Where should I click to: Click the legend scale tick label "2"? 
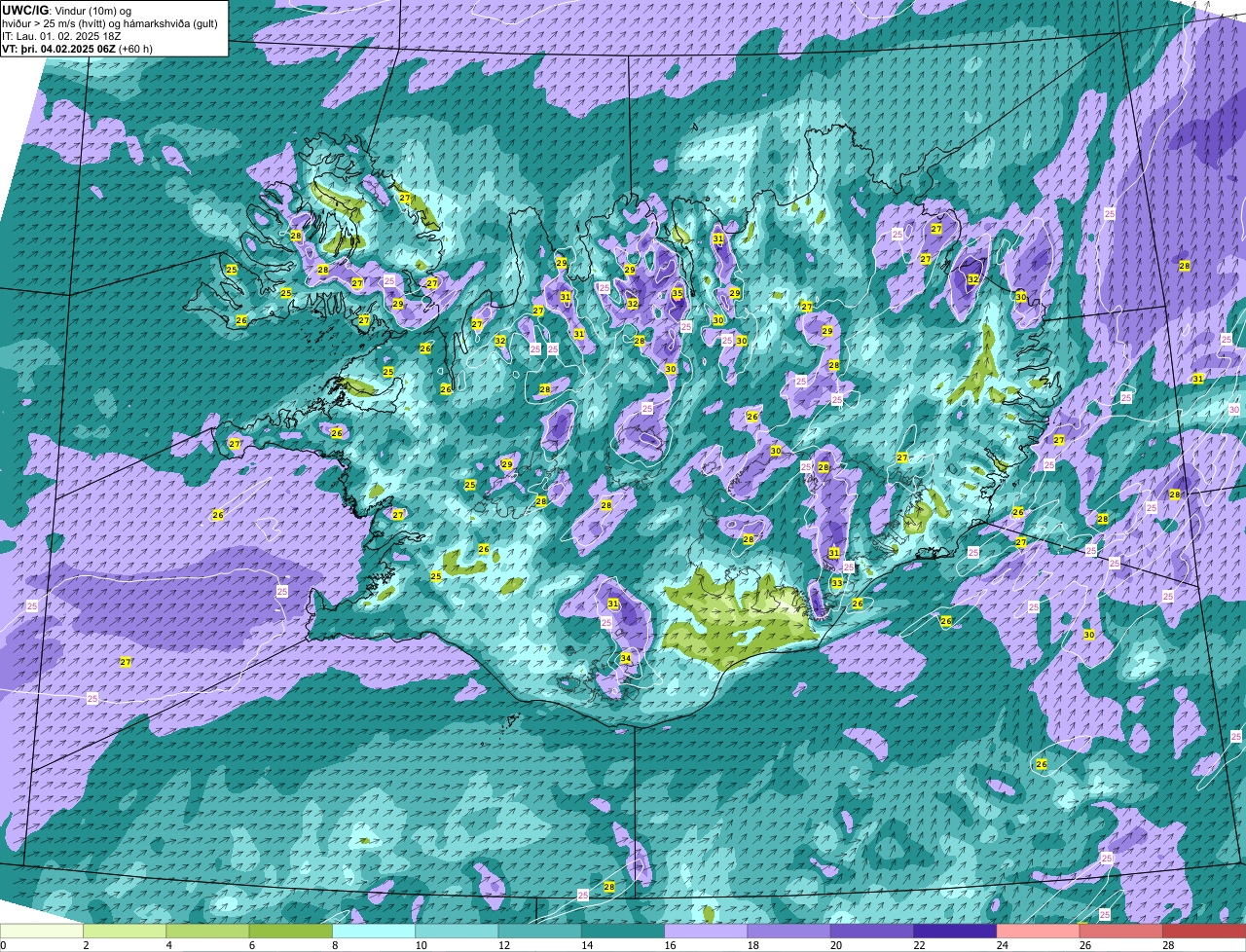point(86,945)
